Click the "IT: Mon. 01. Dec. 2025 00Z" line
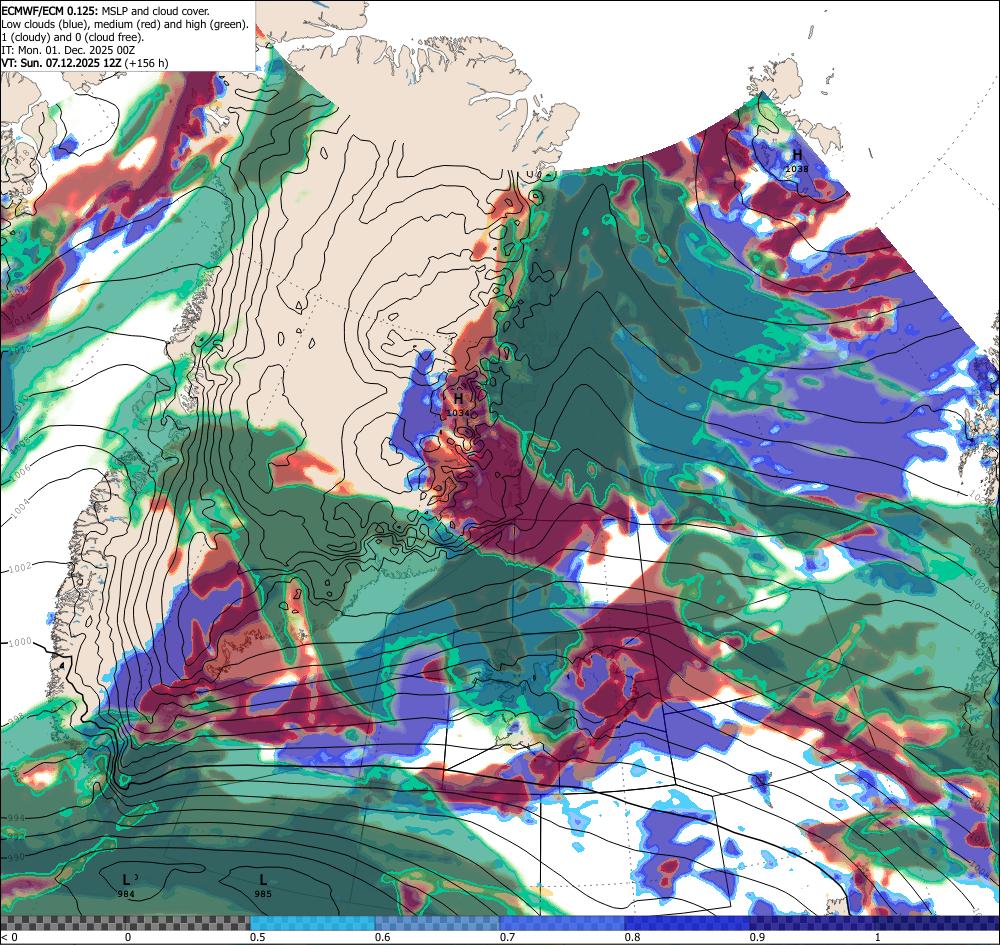Screen dimensions: 1000x945 (x=68, y=50)
